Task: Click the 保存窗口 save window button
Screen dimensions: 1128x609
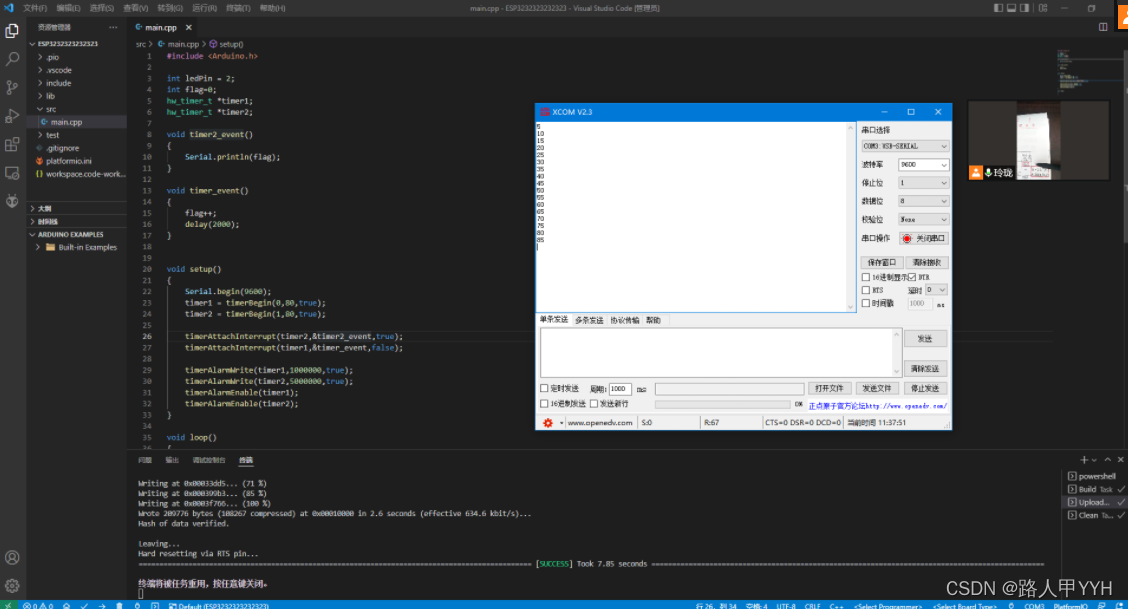Action: (x=881, y=262)
